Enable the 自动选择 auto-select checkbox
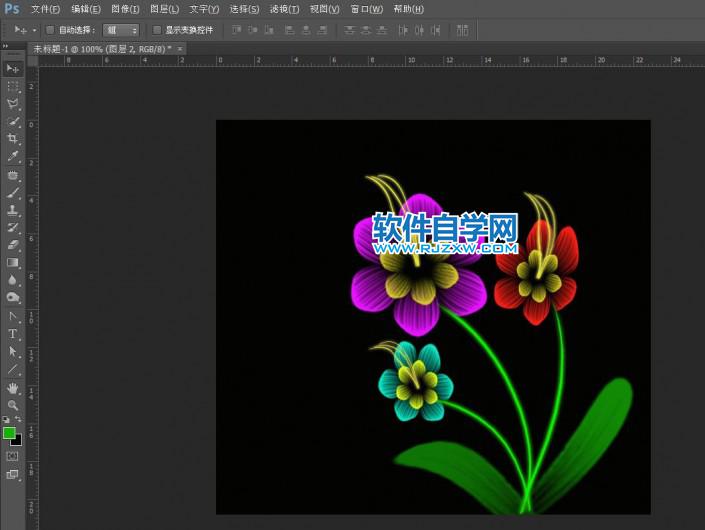The image size is (705, 530). 51,30
